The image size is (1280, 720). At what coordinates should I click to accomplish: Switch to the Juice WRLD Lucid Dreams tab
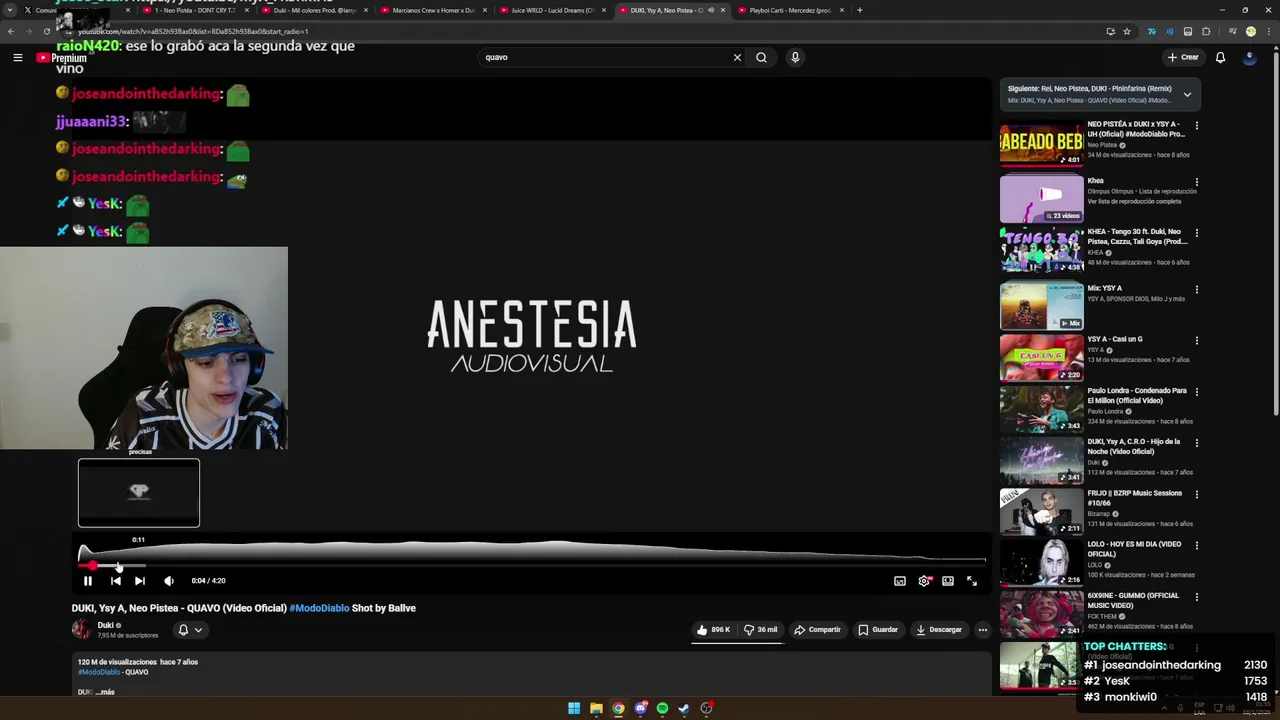point(550,10)
